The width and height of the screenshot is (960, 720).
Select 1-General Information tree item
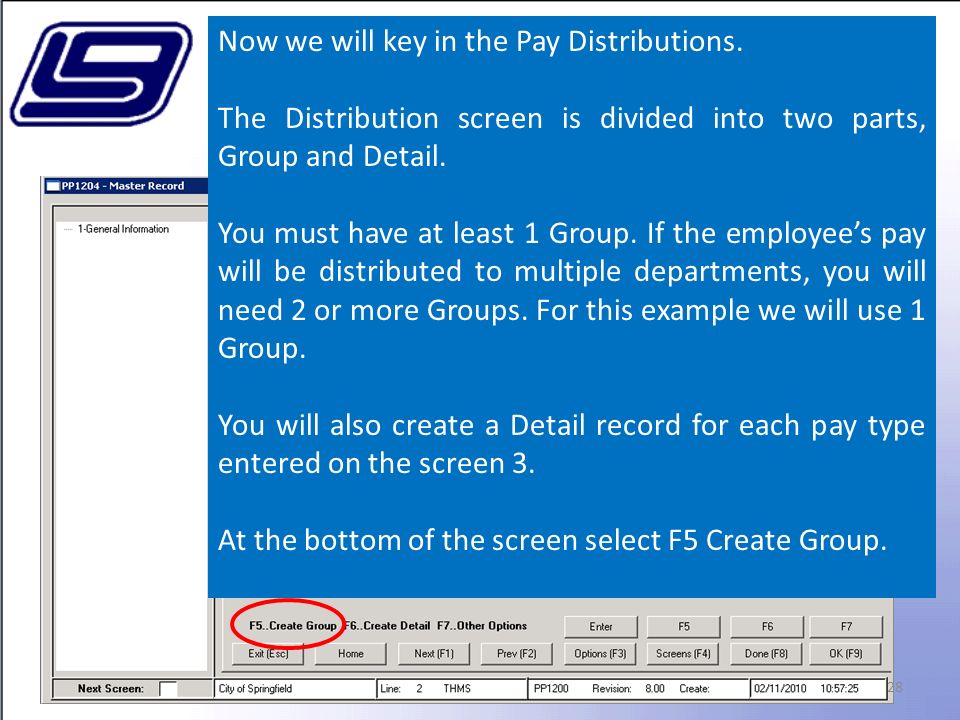[x=123, y=229]
